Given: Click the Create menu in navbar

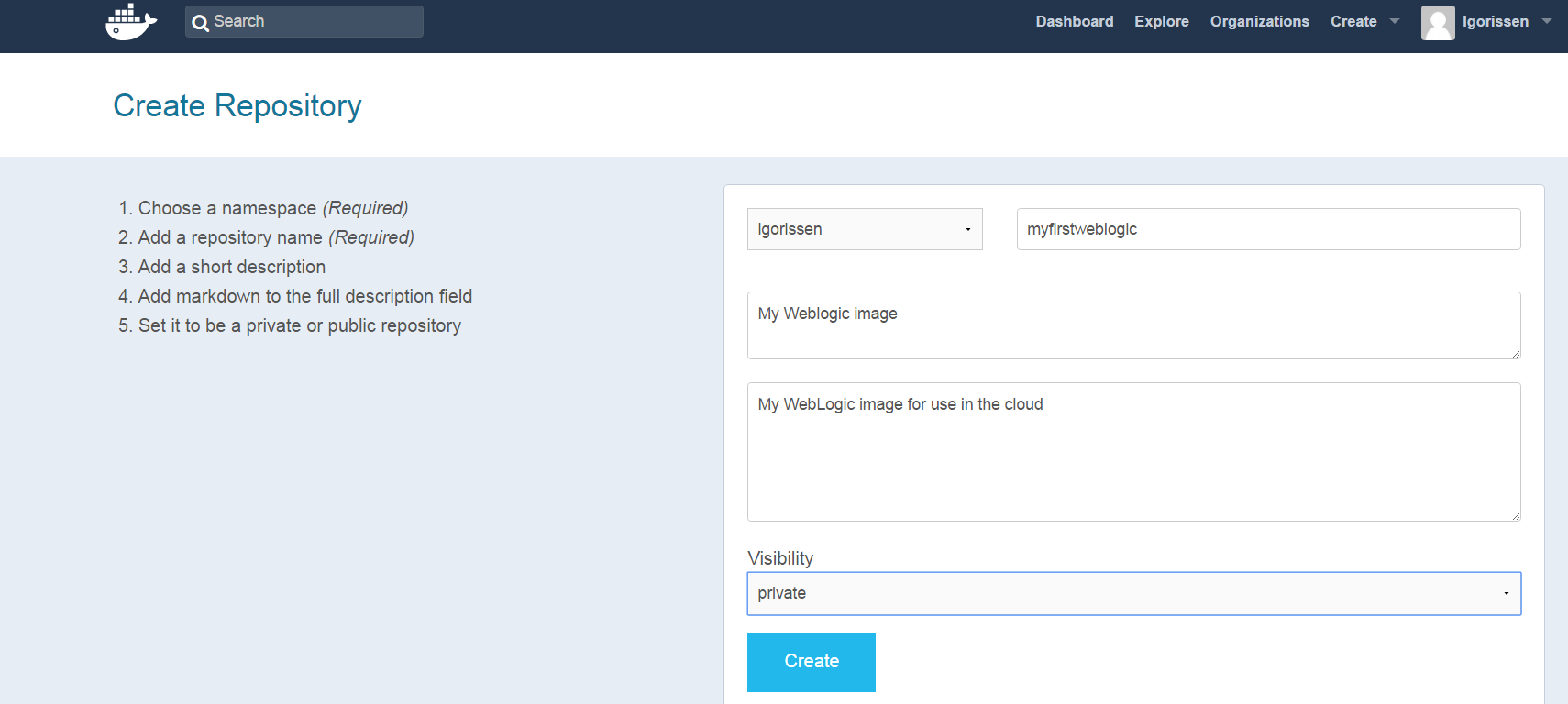Looking at the screenshot, I should click(x=1353, y=21).
